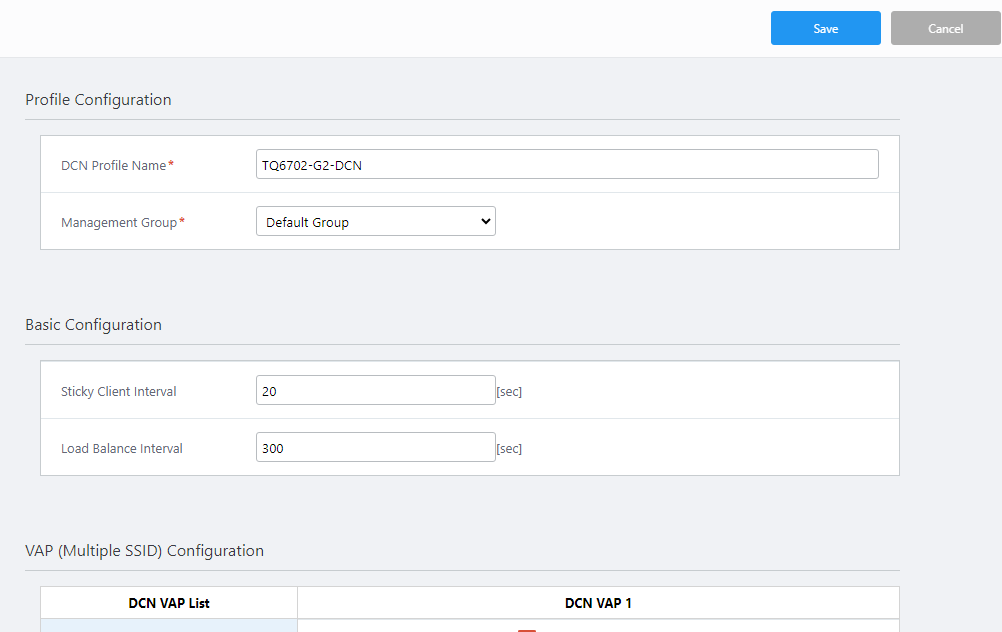Click the blue Save button
Screen dimensions: 1002x632
point(825,29)
